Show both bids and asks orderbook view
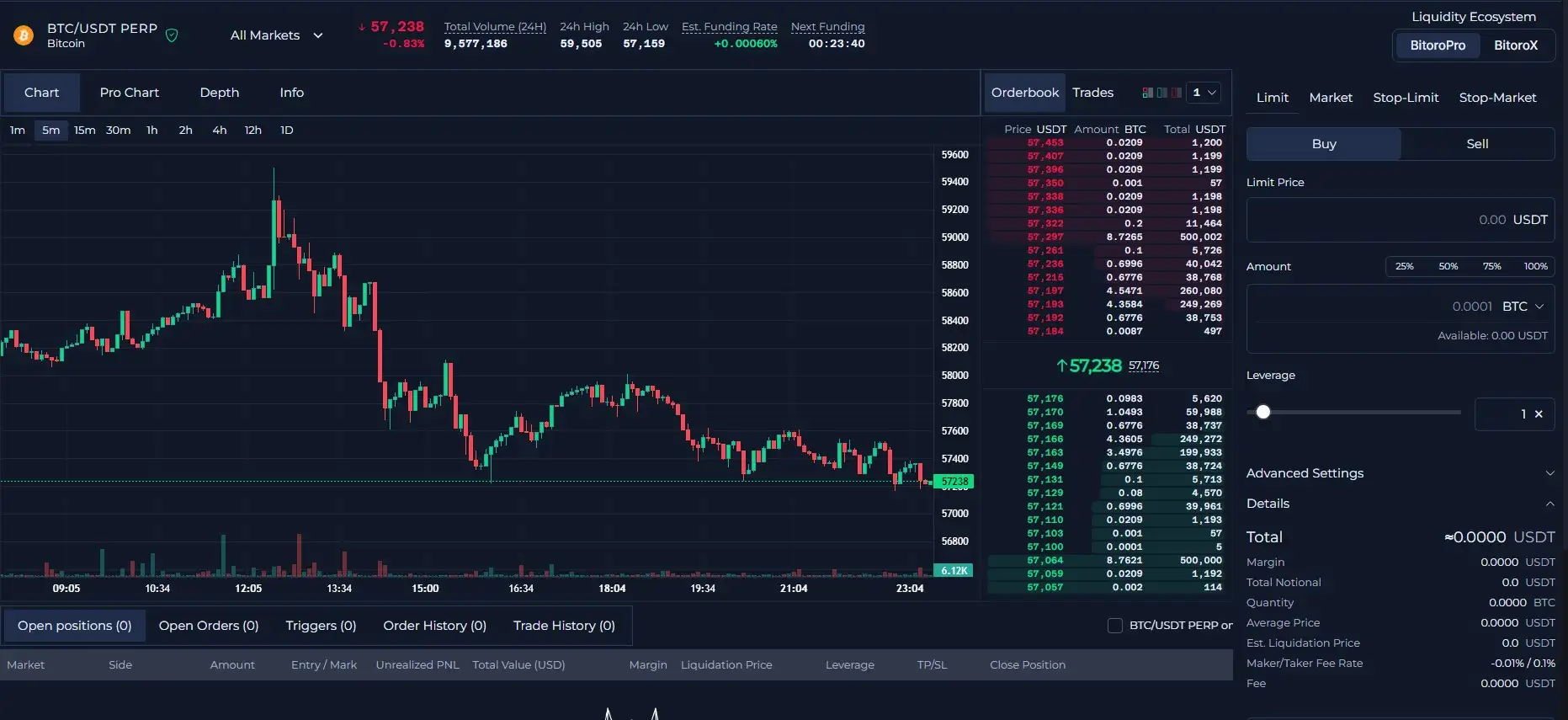The height and width of the screenshot is (720, 1568). 1147,93
